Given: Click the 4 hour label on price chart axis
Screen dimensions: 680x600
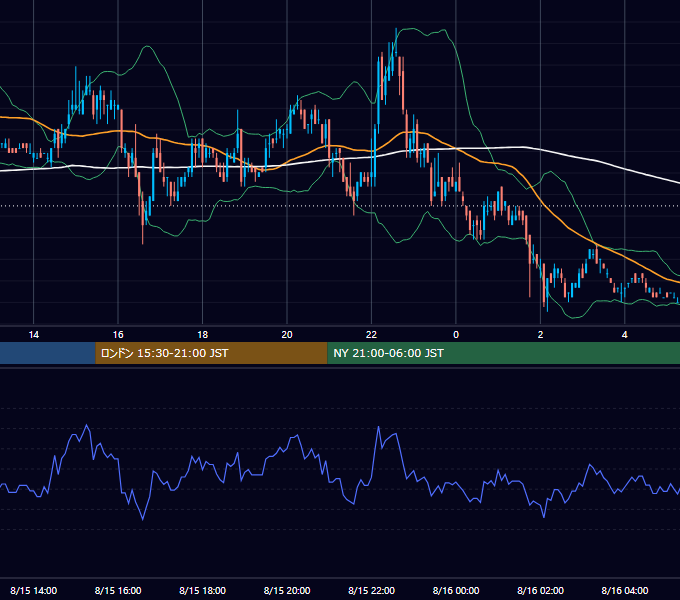Looking at the screenshot, I should point(624,335).
